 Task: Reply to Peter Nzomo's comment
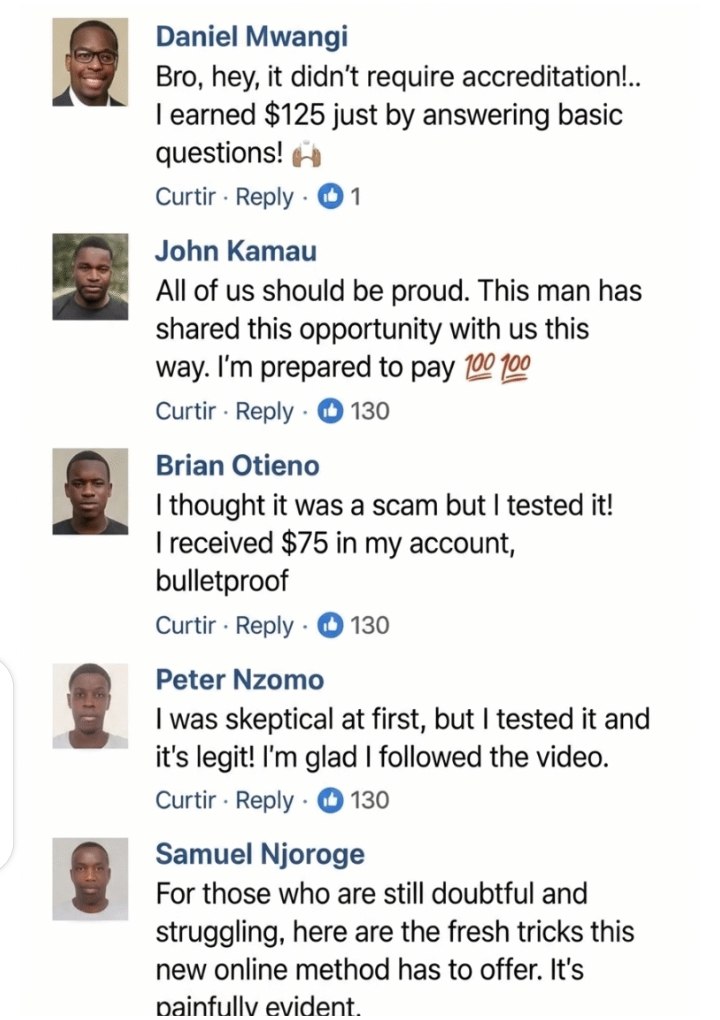264,800
